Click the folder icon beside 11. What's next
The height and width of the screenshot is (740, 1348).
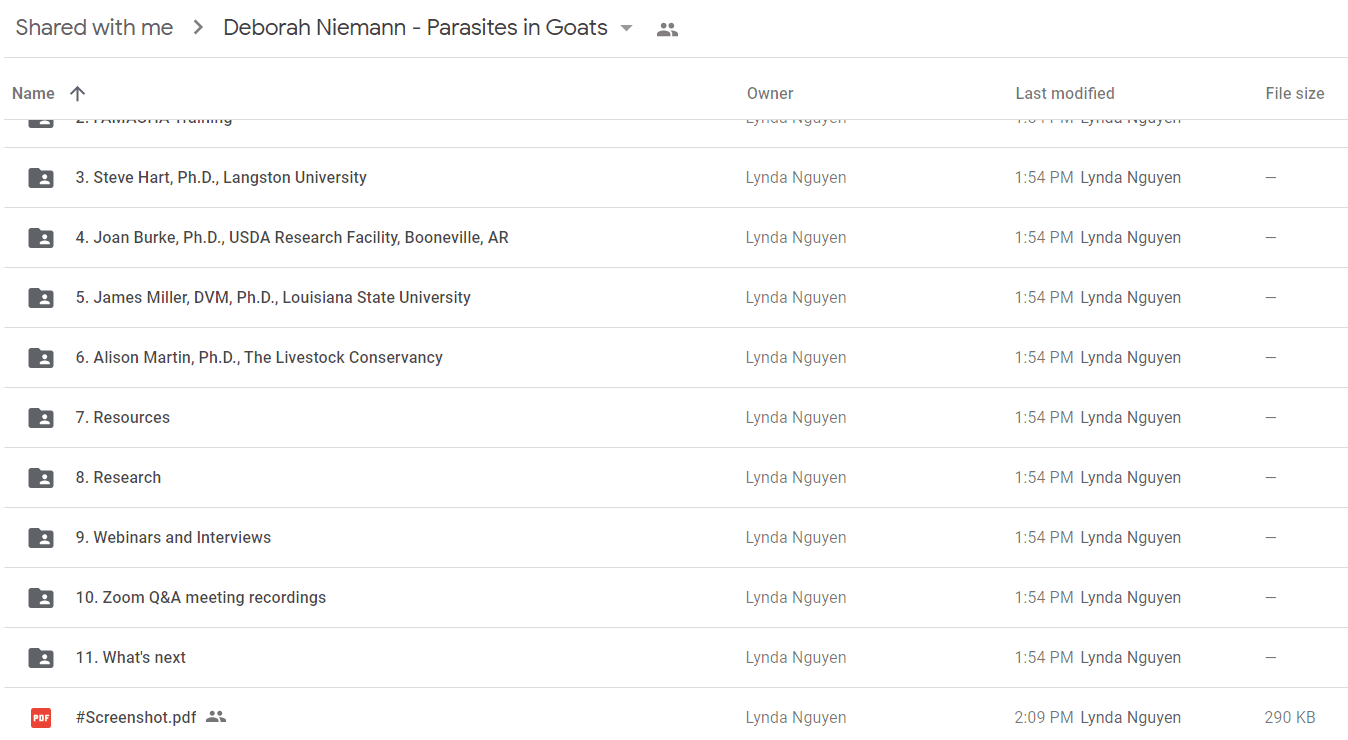coord(41,658)
